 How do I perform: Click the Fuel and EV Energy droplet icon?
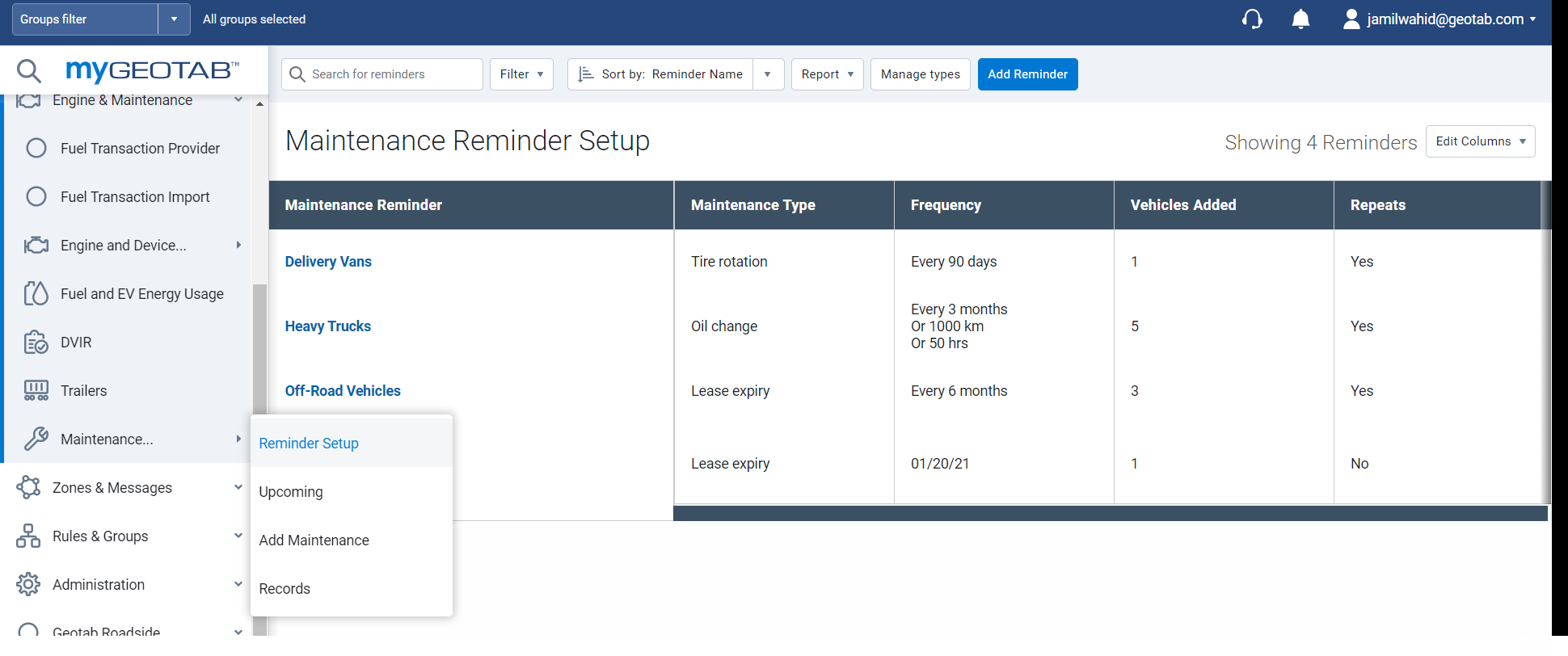[36, 294]
